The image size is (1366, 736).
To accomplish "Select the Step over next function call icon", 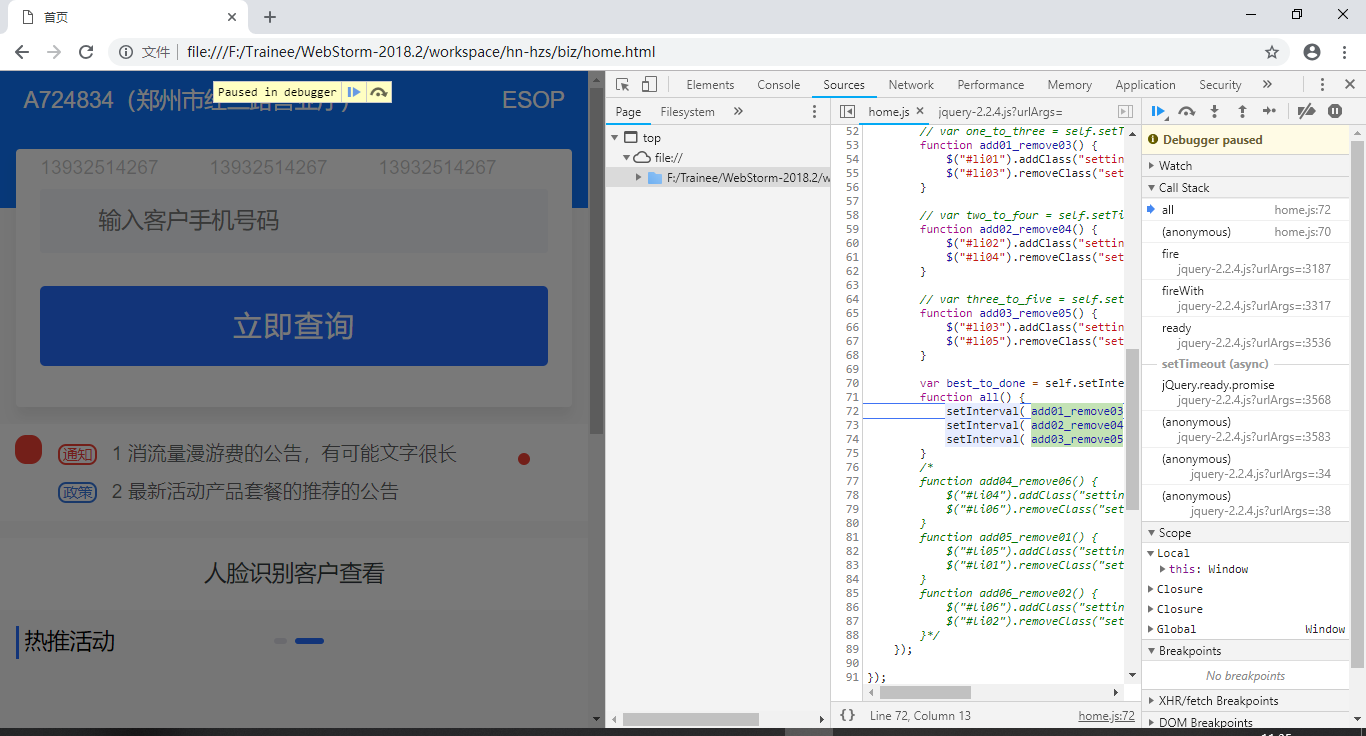I will (1187, 111).
